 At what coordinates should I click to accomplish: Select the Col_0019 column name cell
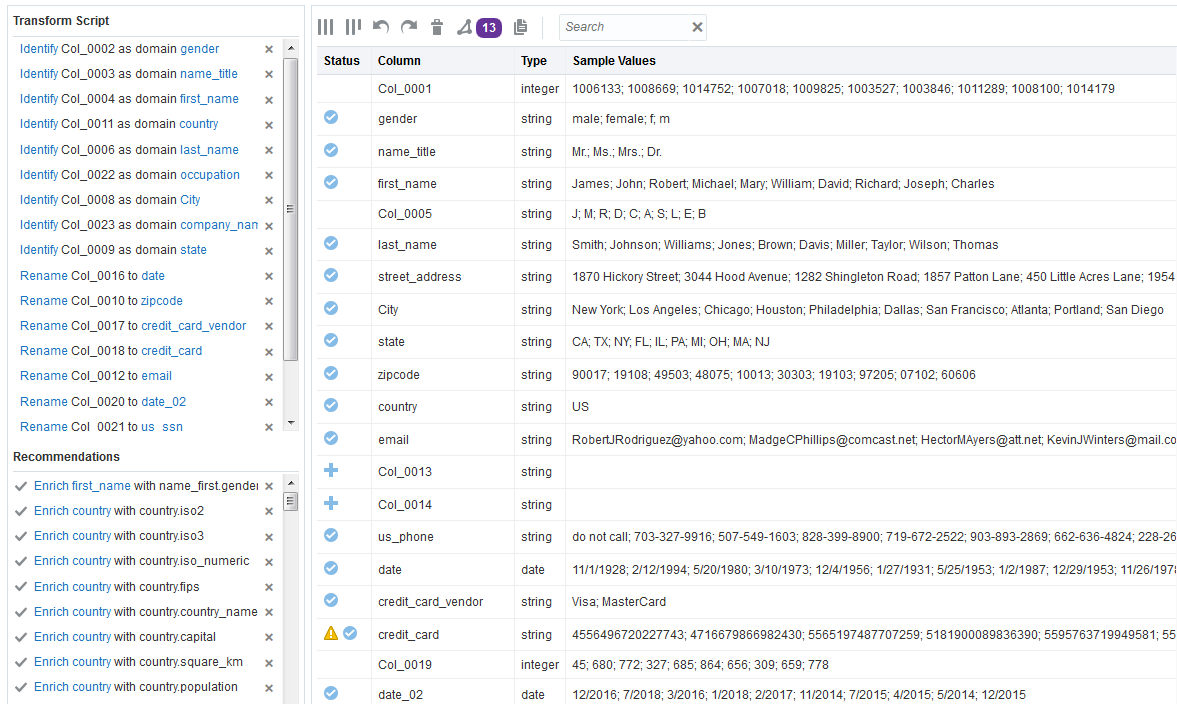[405, 665]
